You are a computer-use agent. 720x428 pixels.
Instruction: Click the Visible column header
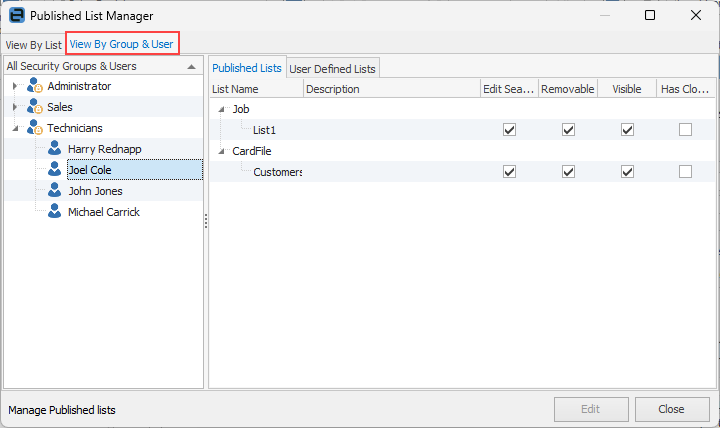pyautogui.click(x=627, y=89)
